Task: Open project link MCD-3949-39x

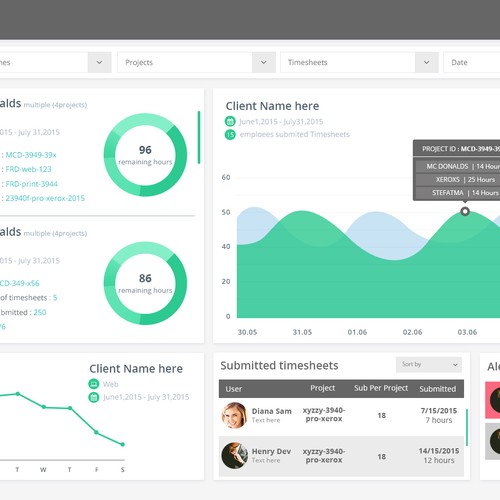Action: (31, 155)
